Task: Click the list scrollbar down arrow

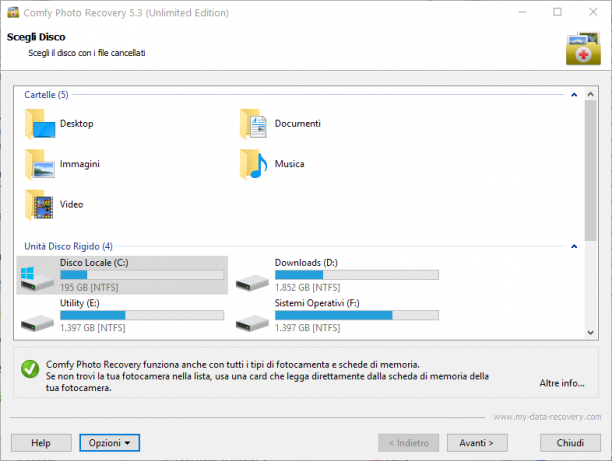Action: pyautogui.click(x=590, y=333)
